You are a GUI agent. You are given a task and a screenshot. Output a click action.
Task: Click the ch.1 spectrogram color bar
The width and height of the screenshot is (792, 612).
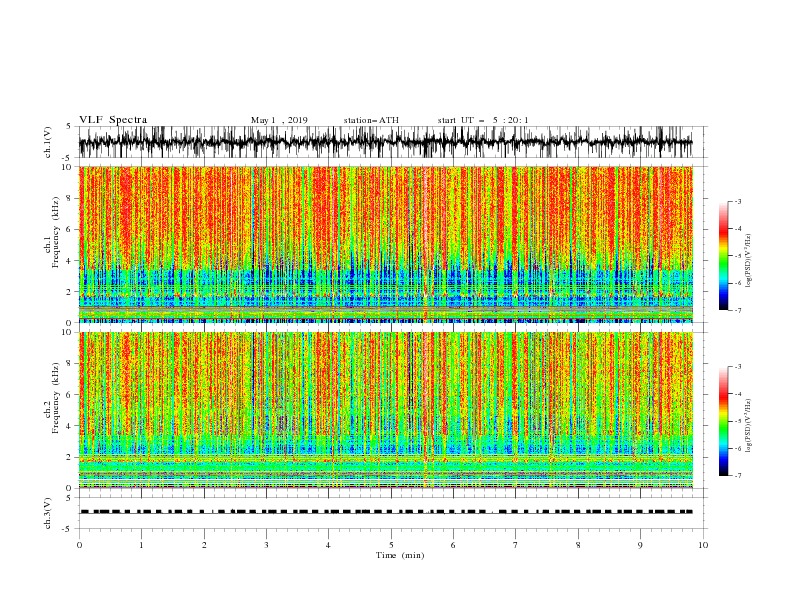coord(723,256)
